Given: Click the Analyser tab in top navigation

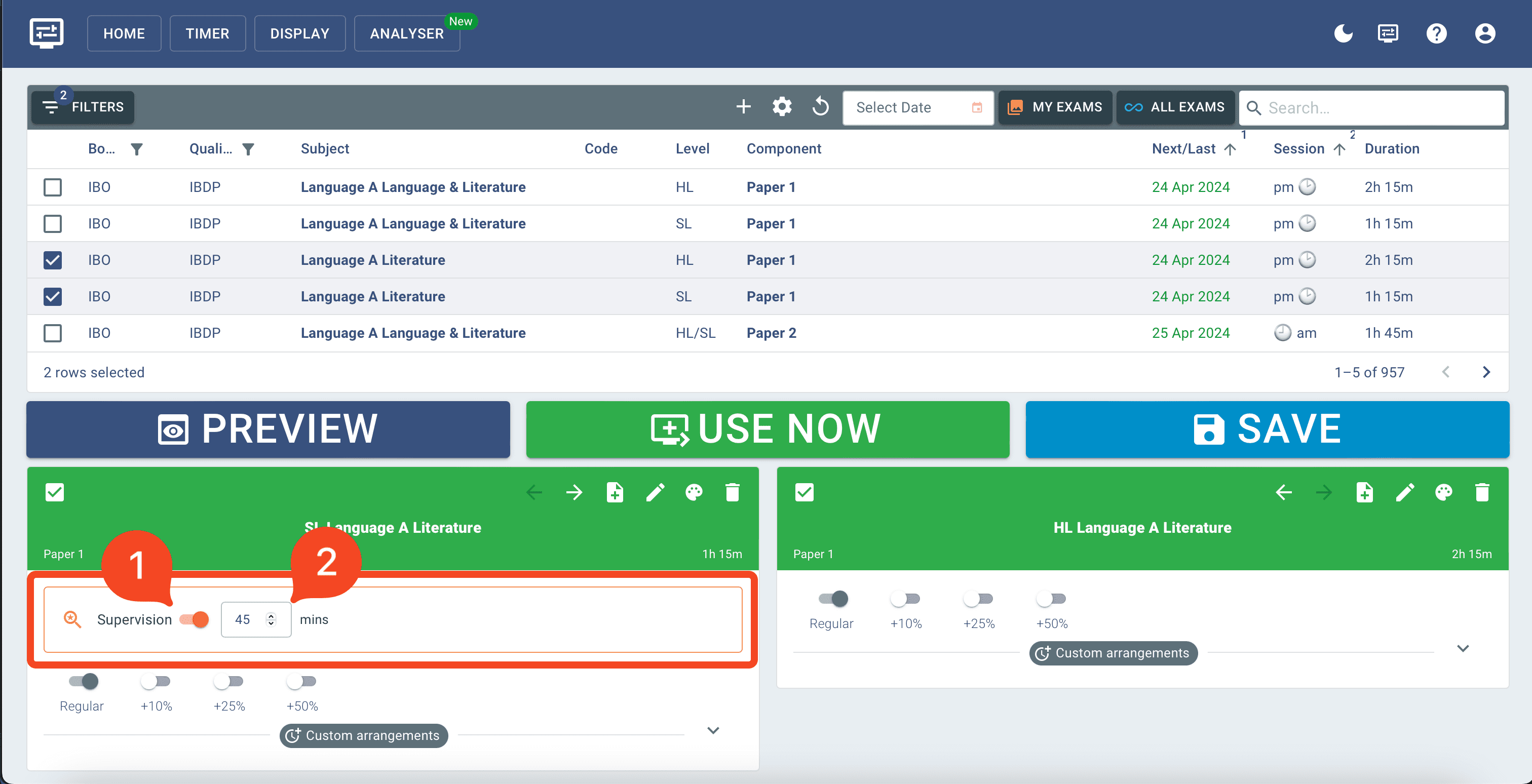Looking at the screenshot, I should pos(407,33).
